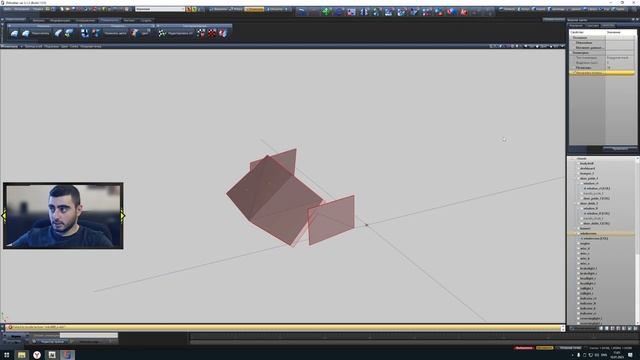Select bumper_f in the scene tree

pyautogui.click(x=587, y=173)
